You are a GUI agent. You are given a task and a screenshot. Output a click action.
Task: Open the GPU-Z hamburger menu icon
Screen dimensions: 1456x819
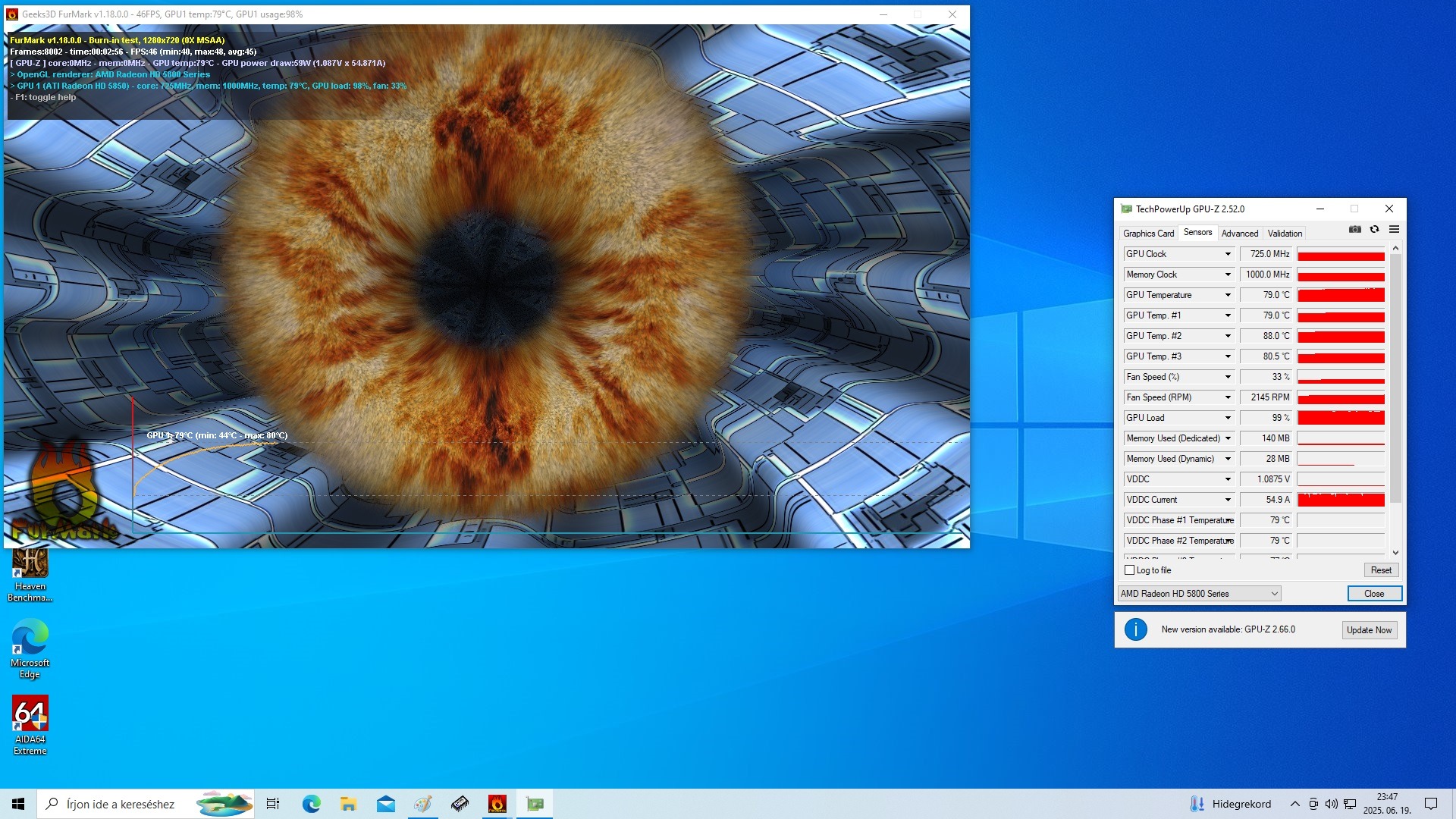pos(1394,230)
